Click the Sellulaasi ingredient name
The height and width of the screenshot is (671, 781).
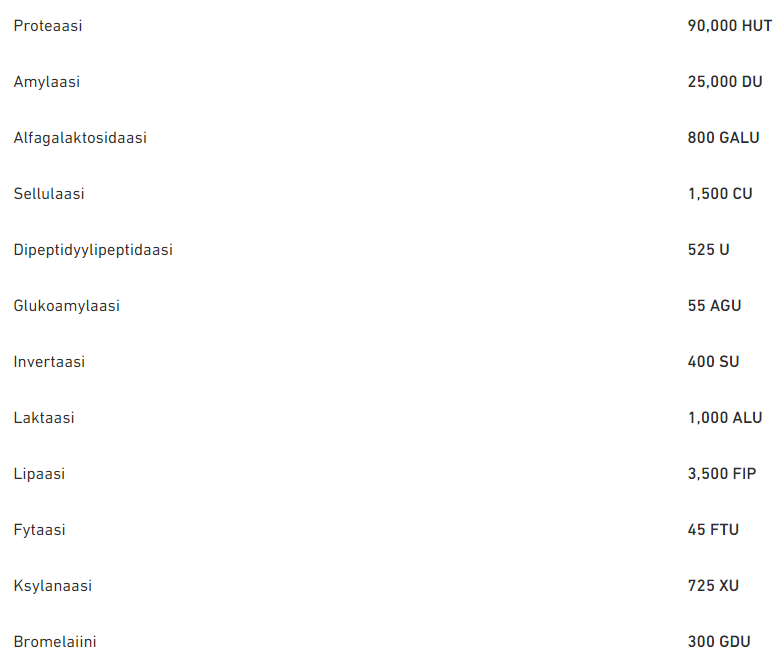(x=49, y=194)
